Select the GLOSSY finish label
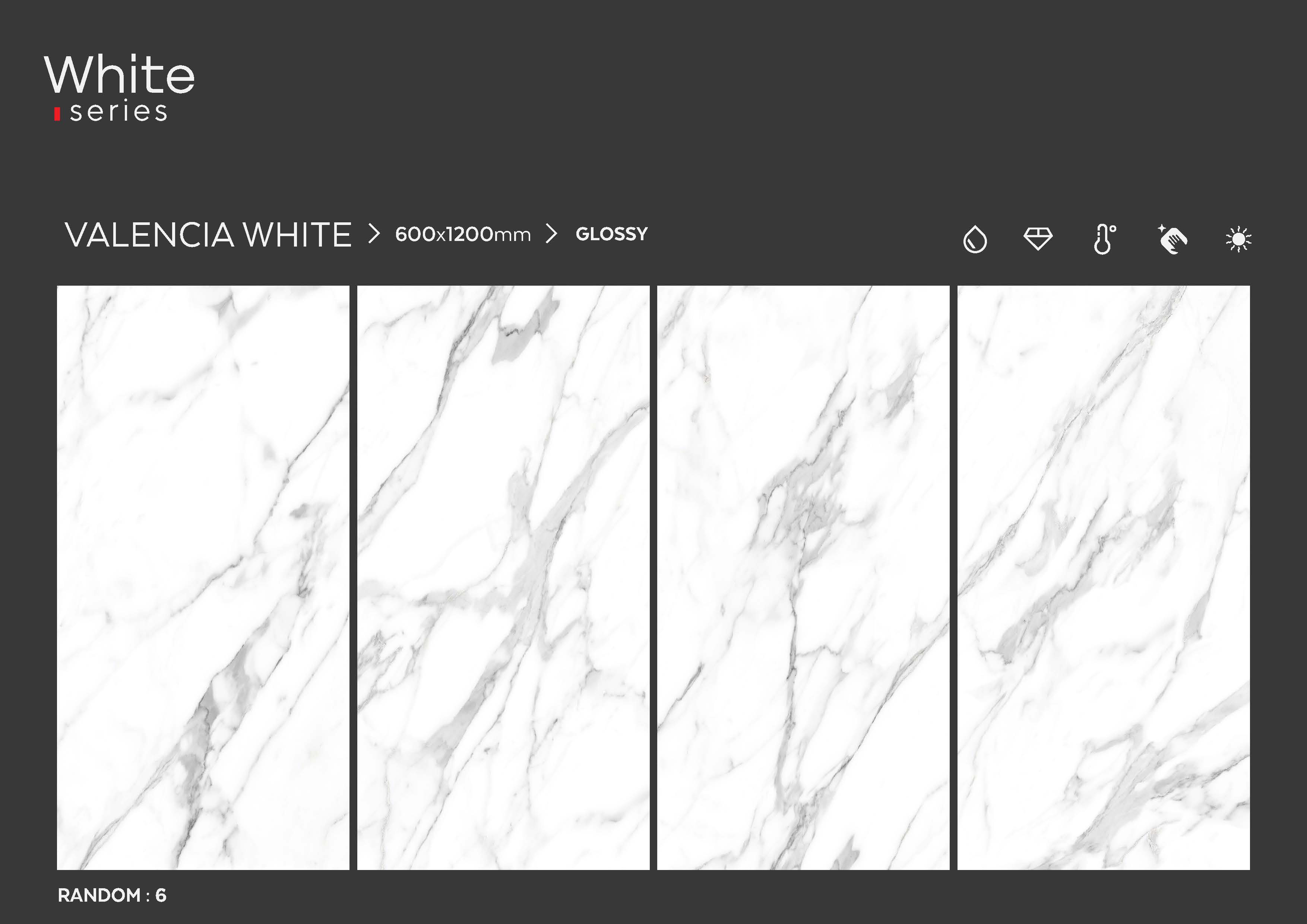 point(611,234)
